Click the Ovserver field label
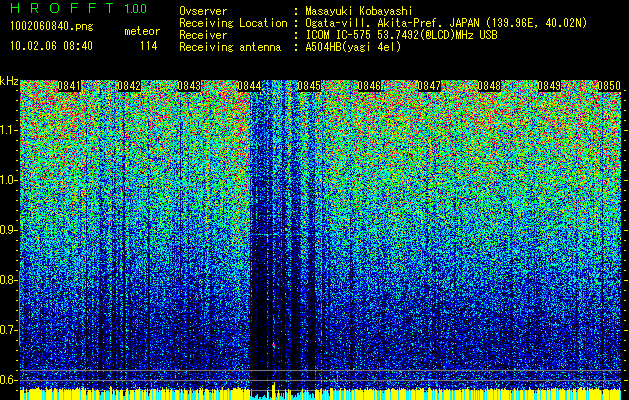This screenshot has width=629, height=400. [203, 11]
